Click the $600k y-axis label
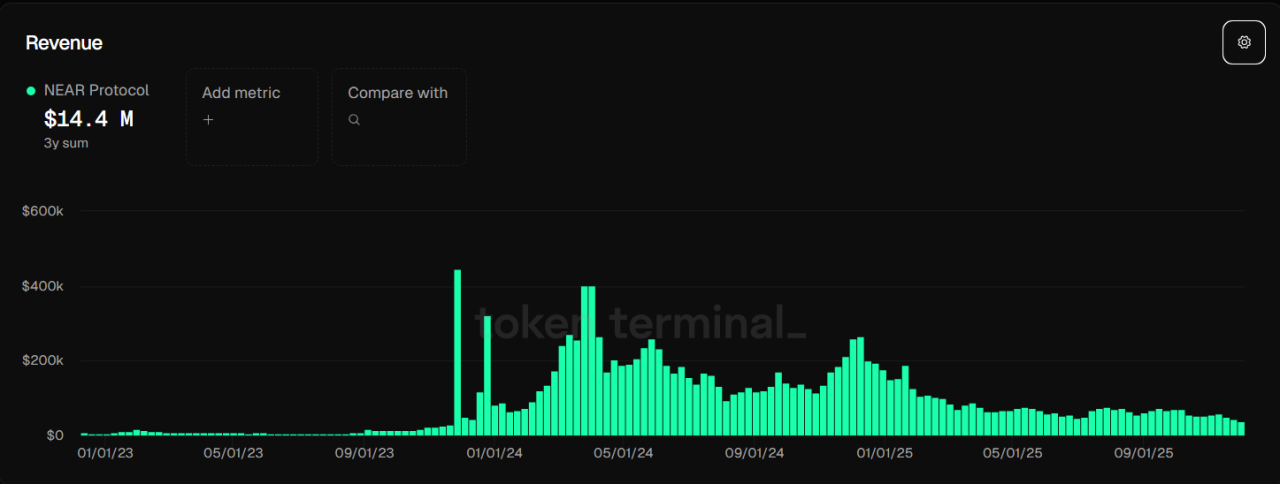The image size is (1280, 484). tap(43, 211)
